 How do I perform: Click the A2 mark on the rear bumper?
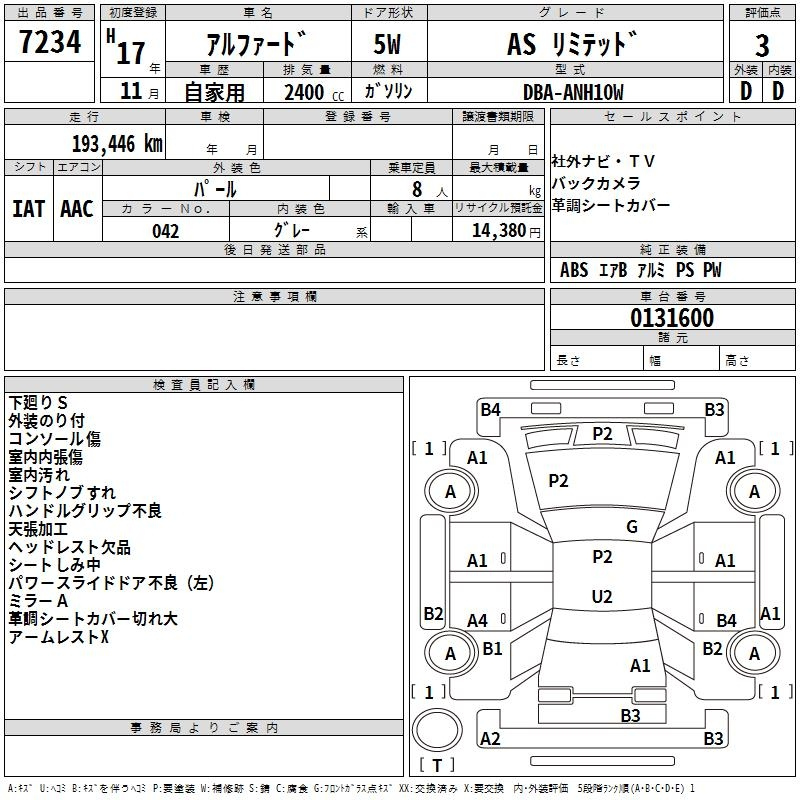pos(490,739)
